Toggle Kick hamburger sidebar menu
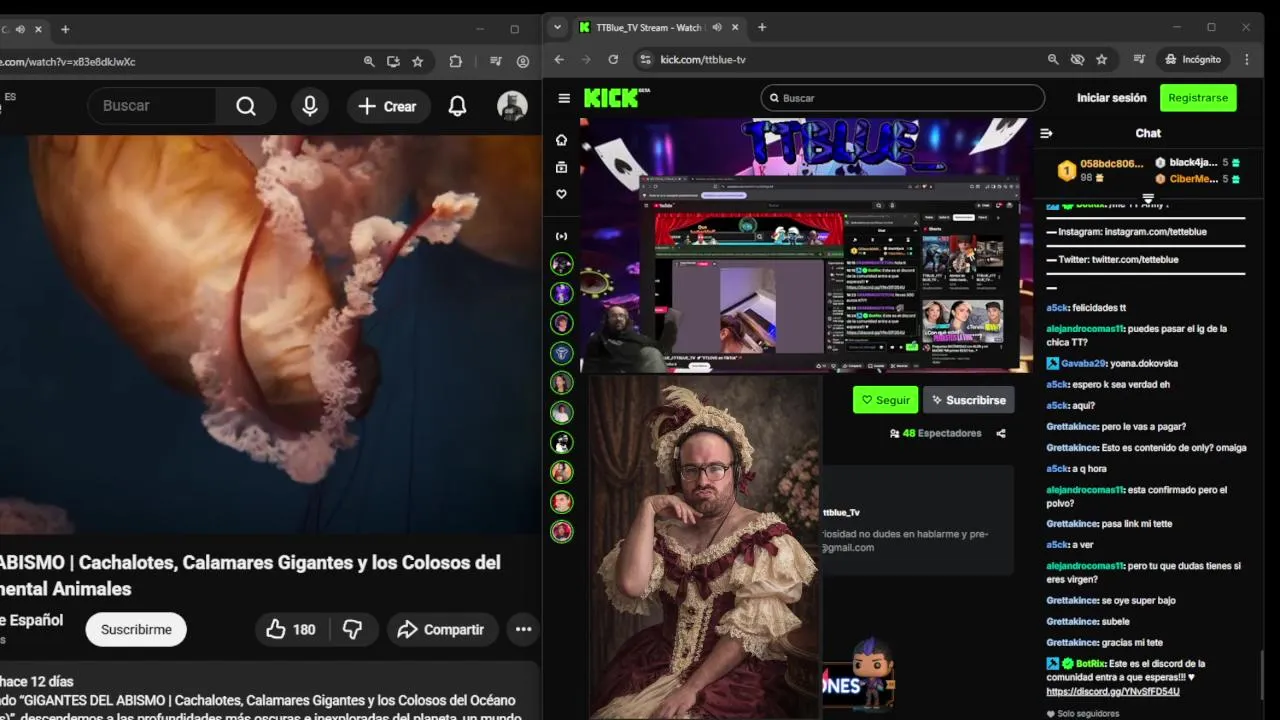Viewport: 1280px width, 720px height. [564, 98]
